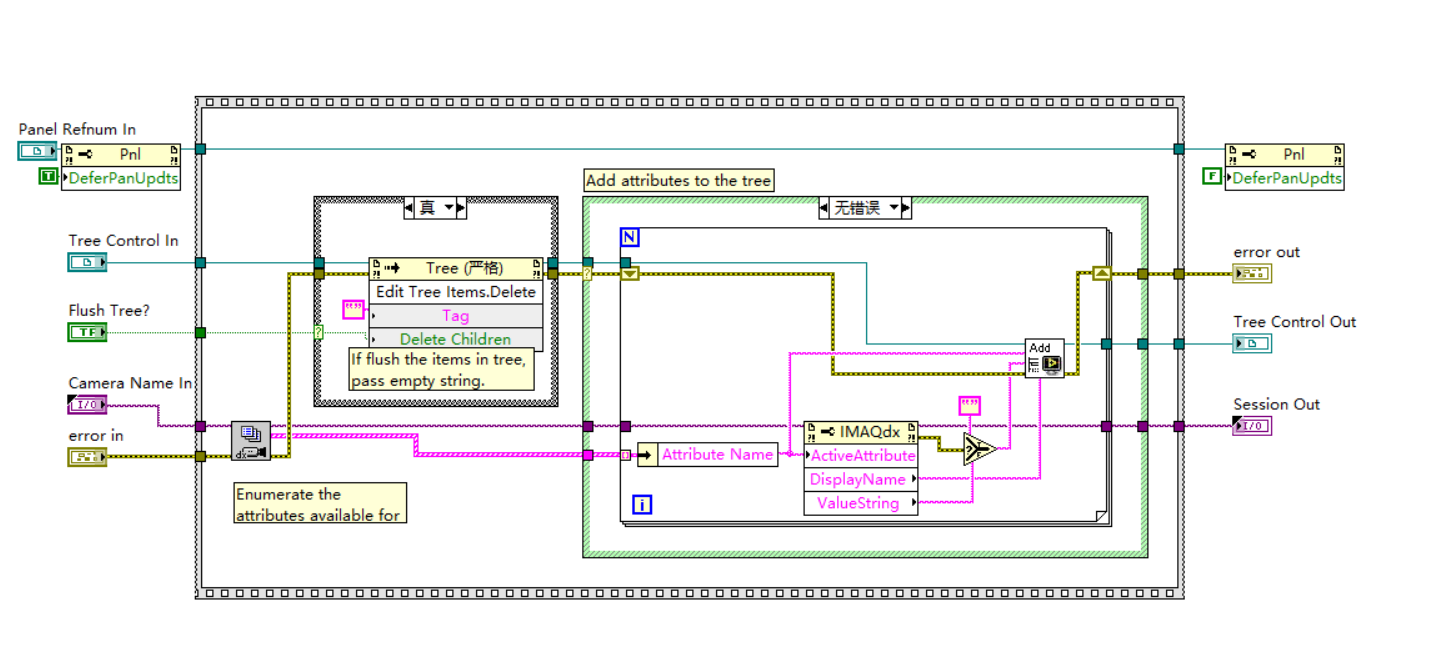The height and width of the screenshot is (649, 1440).
Task: Select the Tree Control In terminal
Action: (87, 262)
